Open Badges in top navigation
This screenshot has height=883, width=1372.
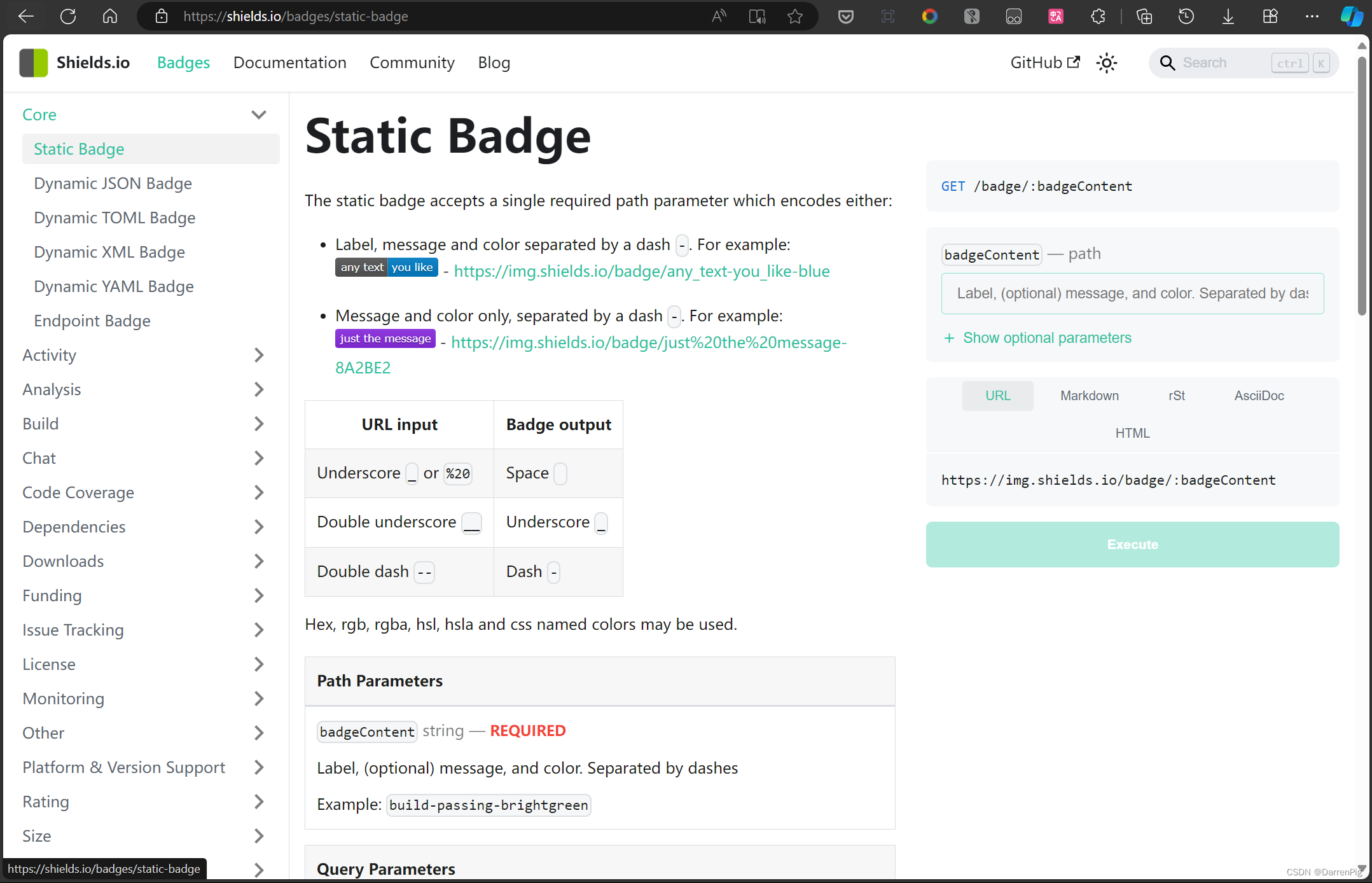coord(183,62)
